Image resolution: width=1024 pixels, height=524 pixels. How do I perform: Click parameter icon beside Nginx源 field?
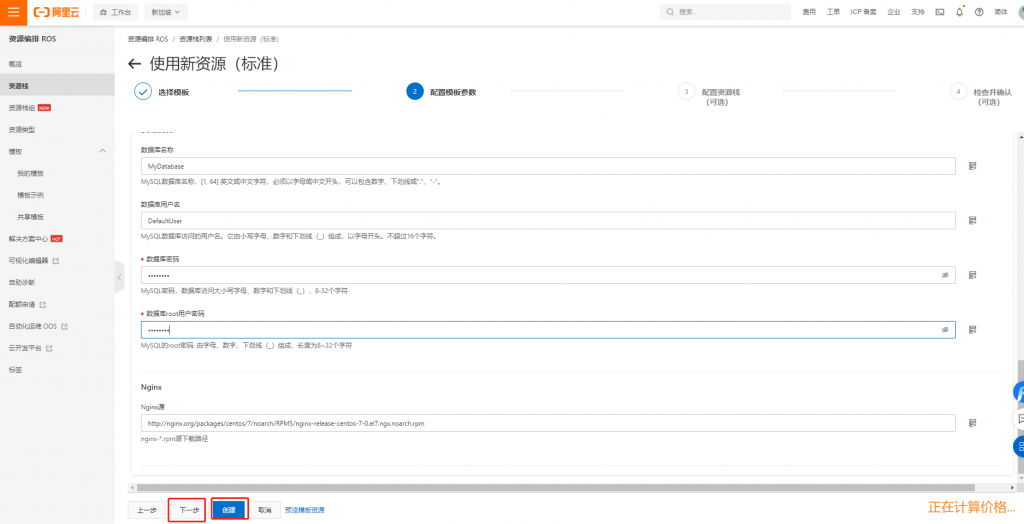pyautogui.click(x=972, y=423)
